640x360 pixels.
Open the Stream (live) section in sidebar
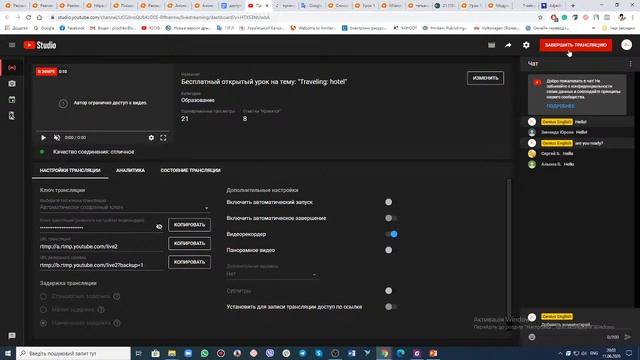(12, 68)
